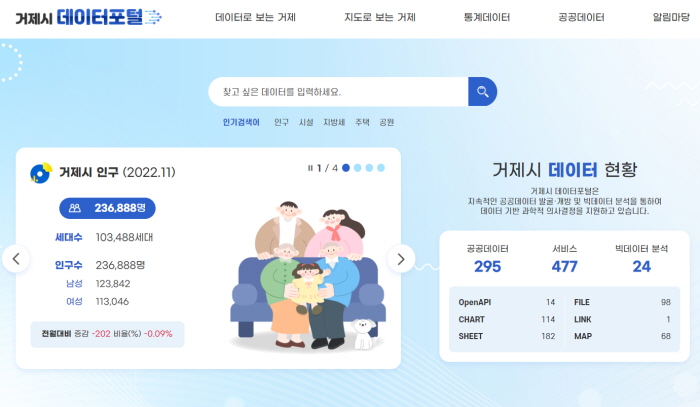This screenshot has height=407, width=700.
Task: Open the 통계데이터 menu
Action: point(487,17)
